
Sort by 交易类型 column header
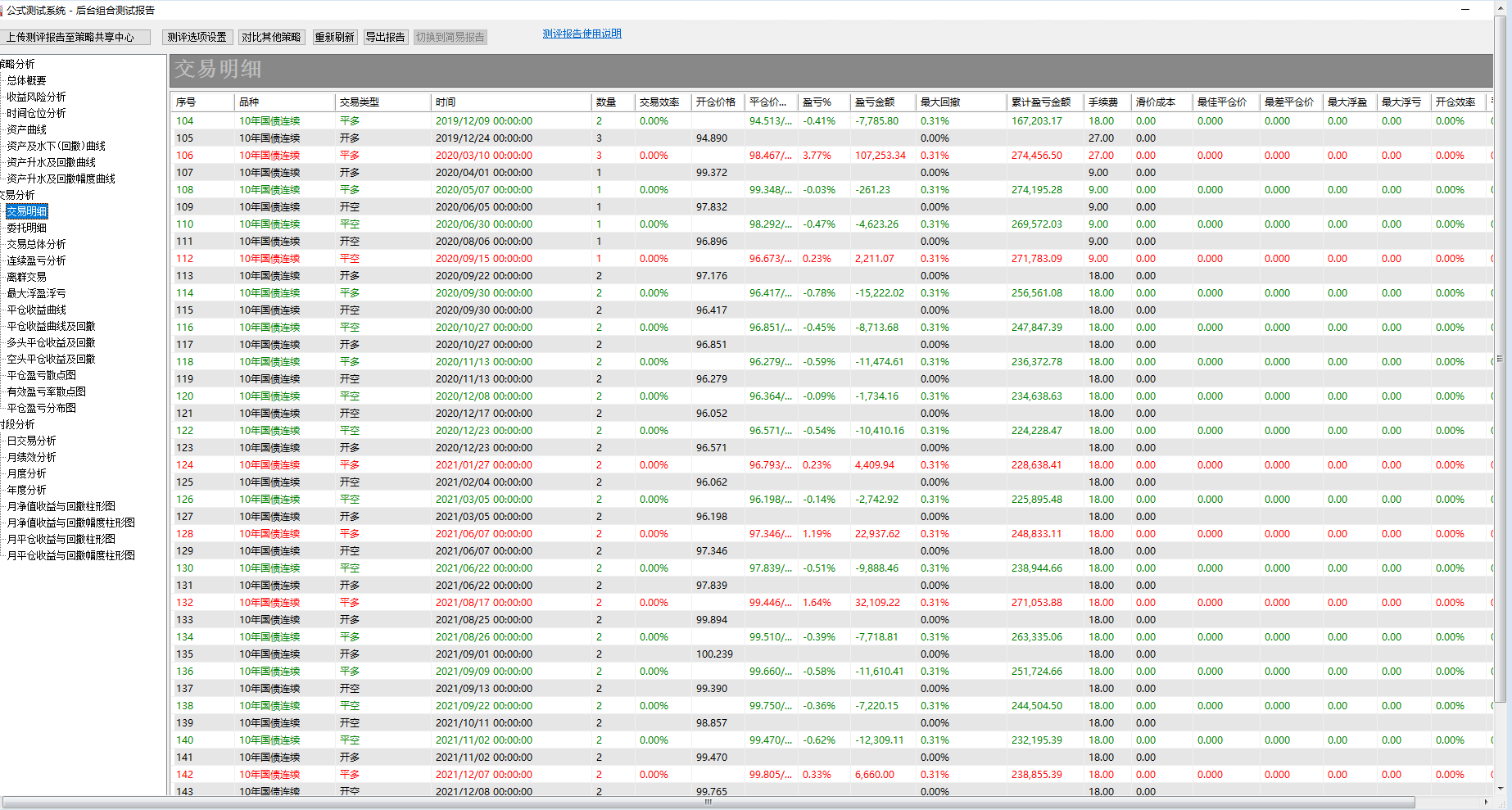point(383,102)
